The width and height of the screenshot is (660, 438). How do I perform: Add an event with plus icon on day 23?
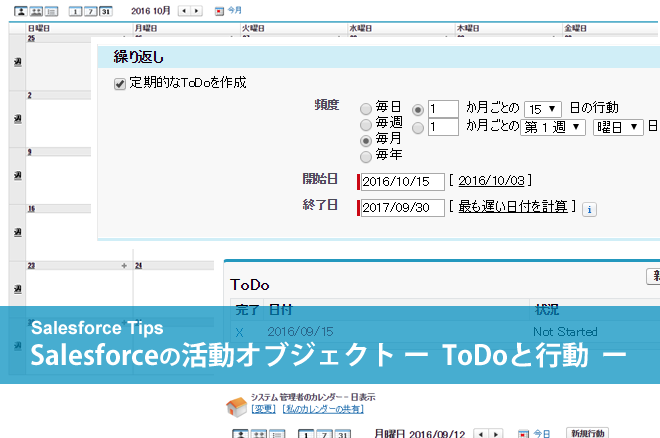coord(124,265)
